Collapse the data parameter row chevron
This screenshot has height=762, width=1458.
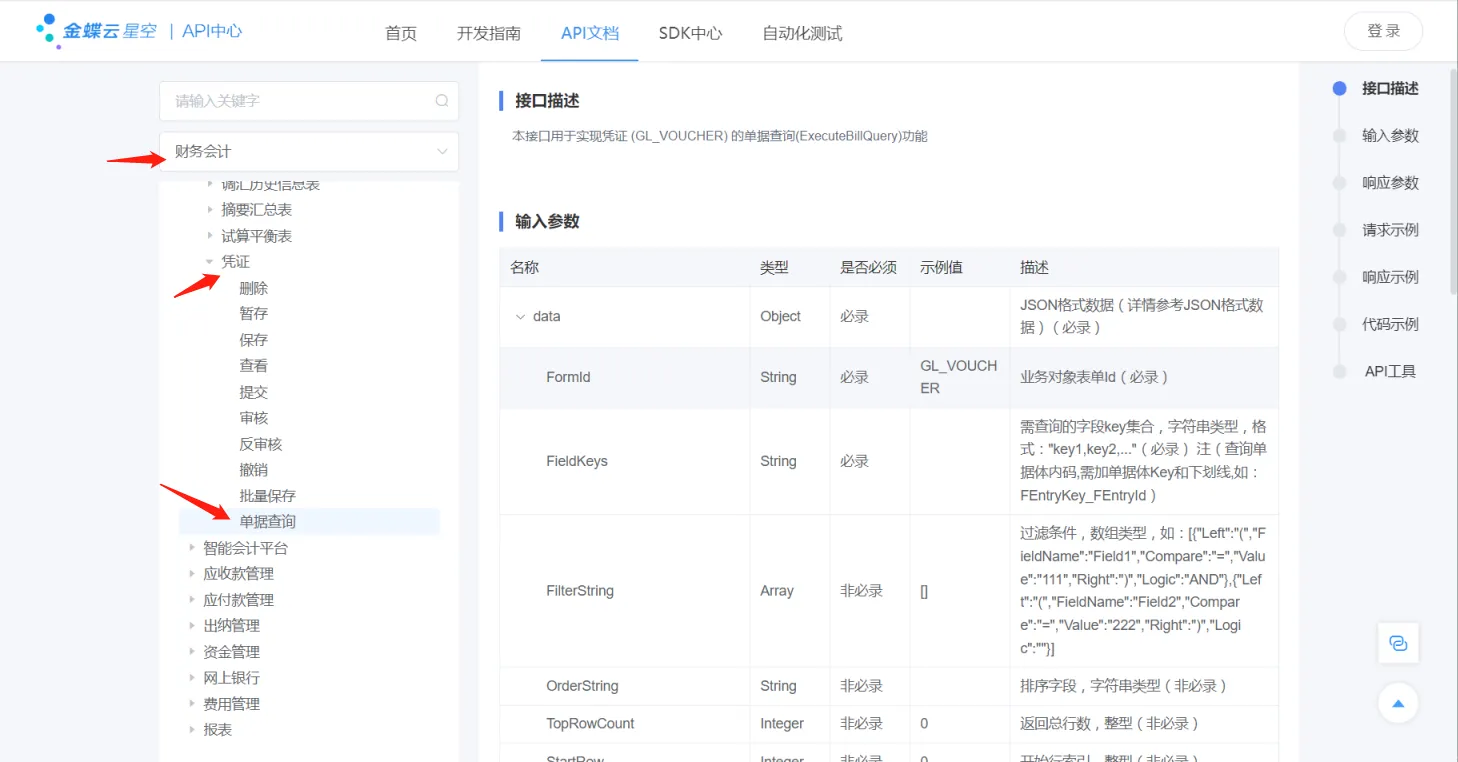coord(520,316)
